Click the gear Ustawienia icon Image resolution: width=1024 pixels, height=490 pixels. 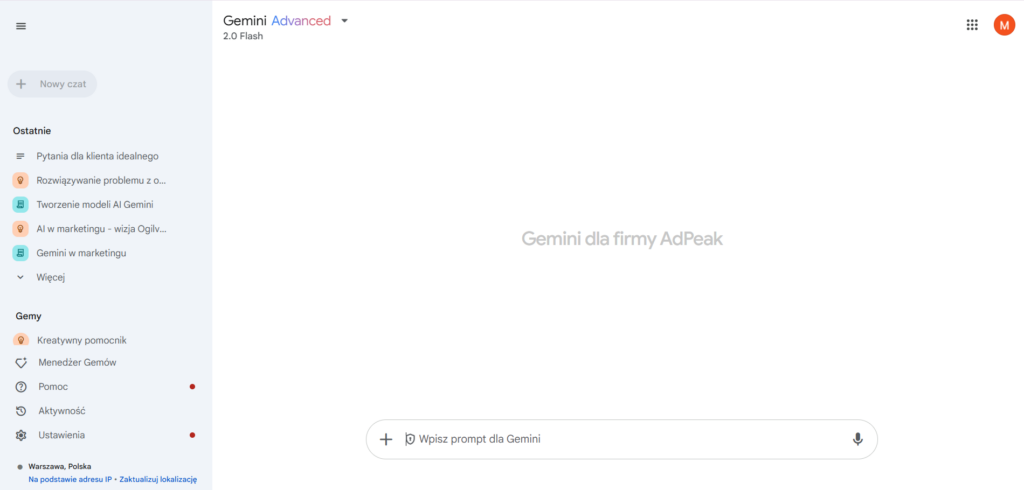(21, 435)
